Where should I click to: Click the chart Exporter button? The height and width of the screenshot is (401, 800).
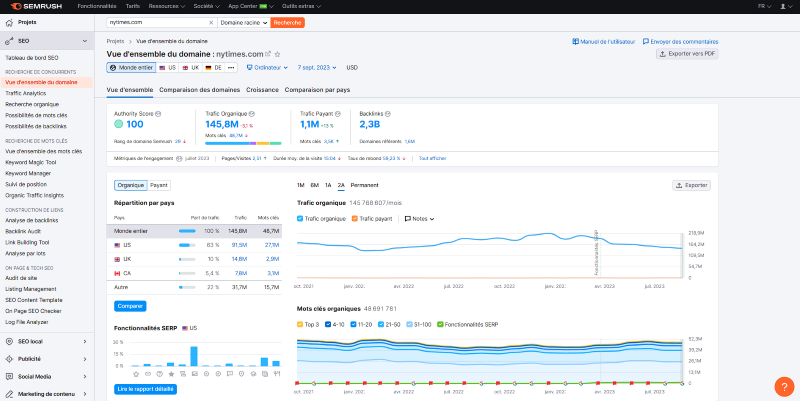click(691, 186)
